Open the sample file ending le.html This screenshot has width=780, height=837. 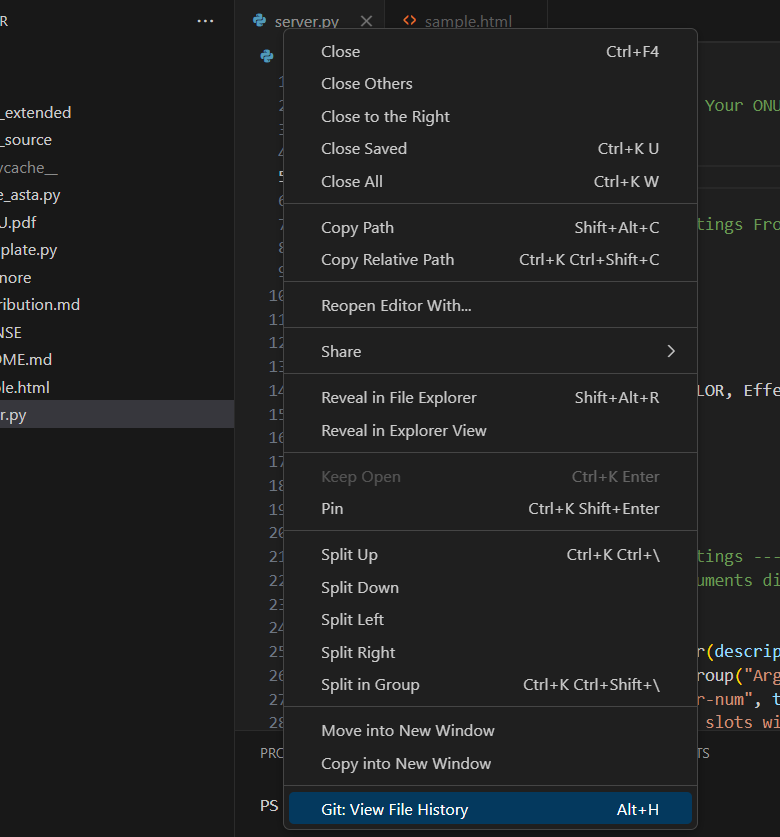(117, 388)
